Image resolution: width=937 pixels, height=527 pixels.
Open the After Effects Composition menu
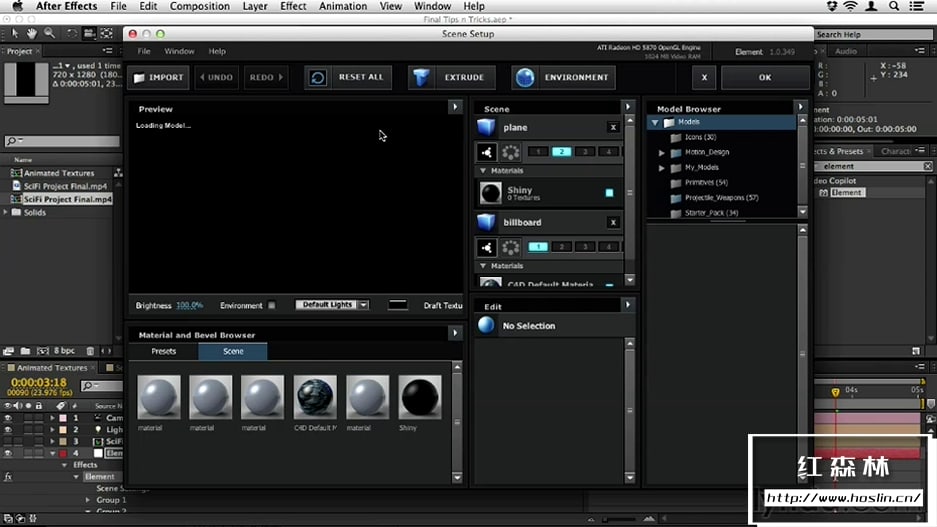[200, 7]
